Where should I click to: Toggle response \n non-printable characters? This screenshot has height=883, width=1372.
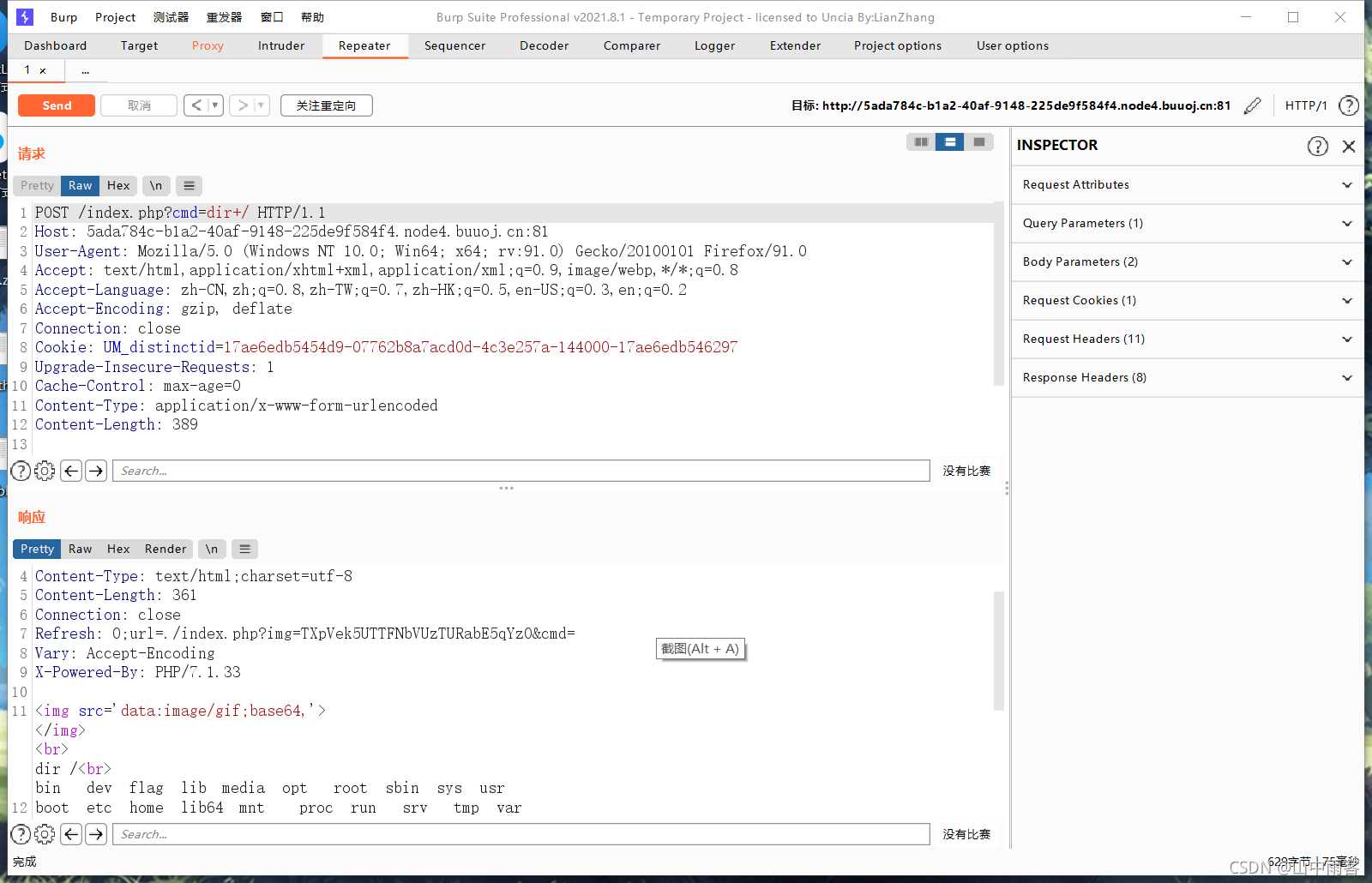tap(212, 549)
